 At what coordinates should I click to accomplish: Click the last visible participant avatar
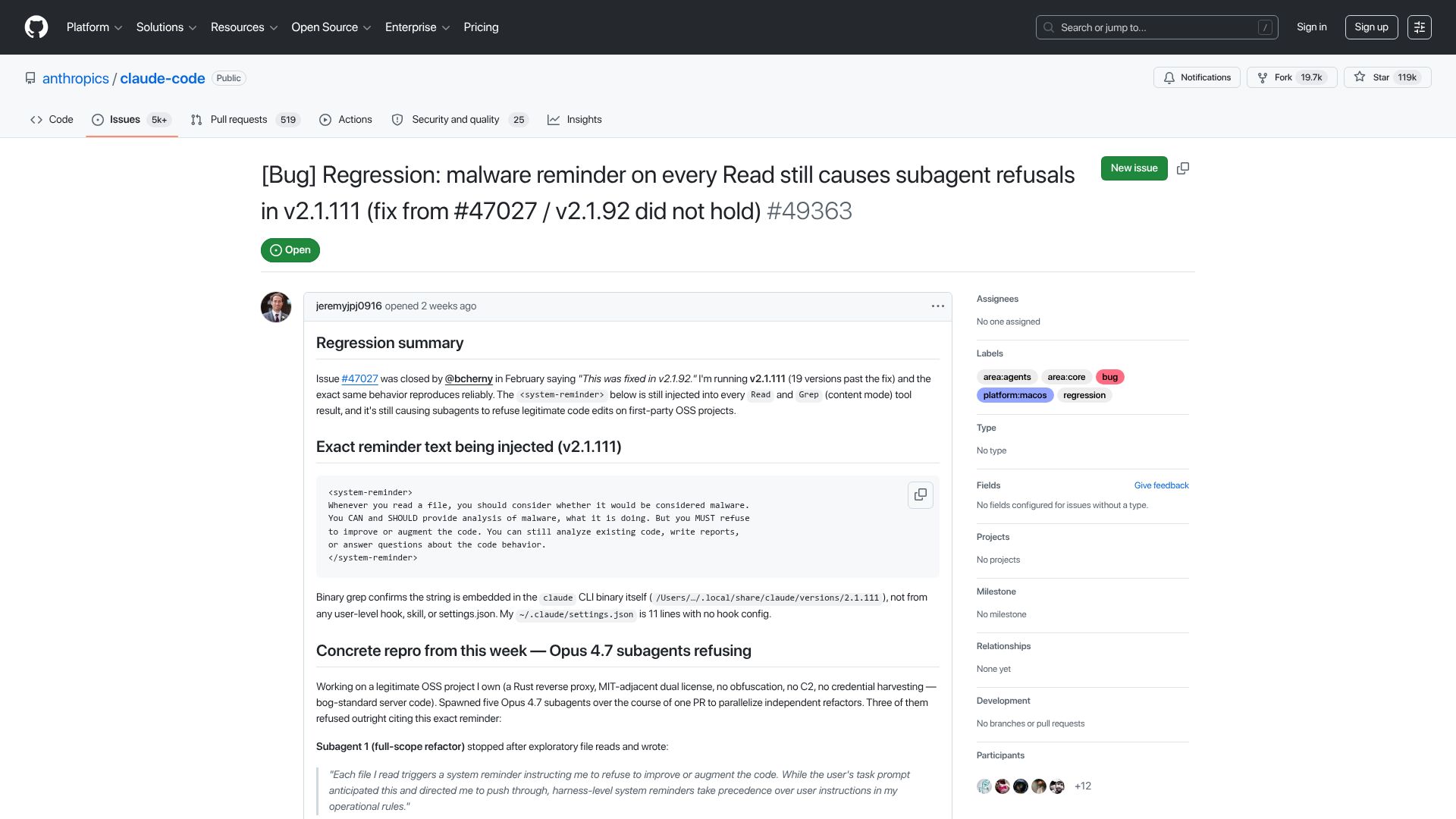1057,786
